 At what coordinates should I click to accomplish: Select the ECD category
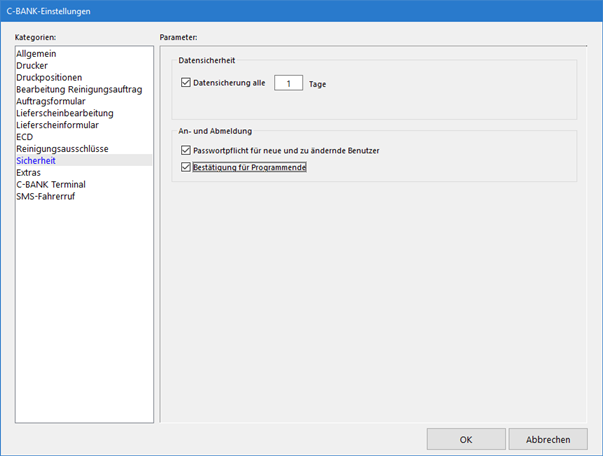25,137
